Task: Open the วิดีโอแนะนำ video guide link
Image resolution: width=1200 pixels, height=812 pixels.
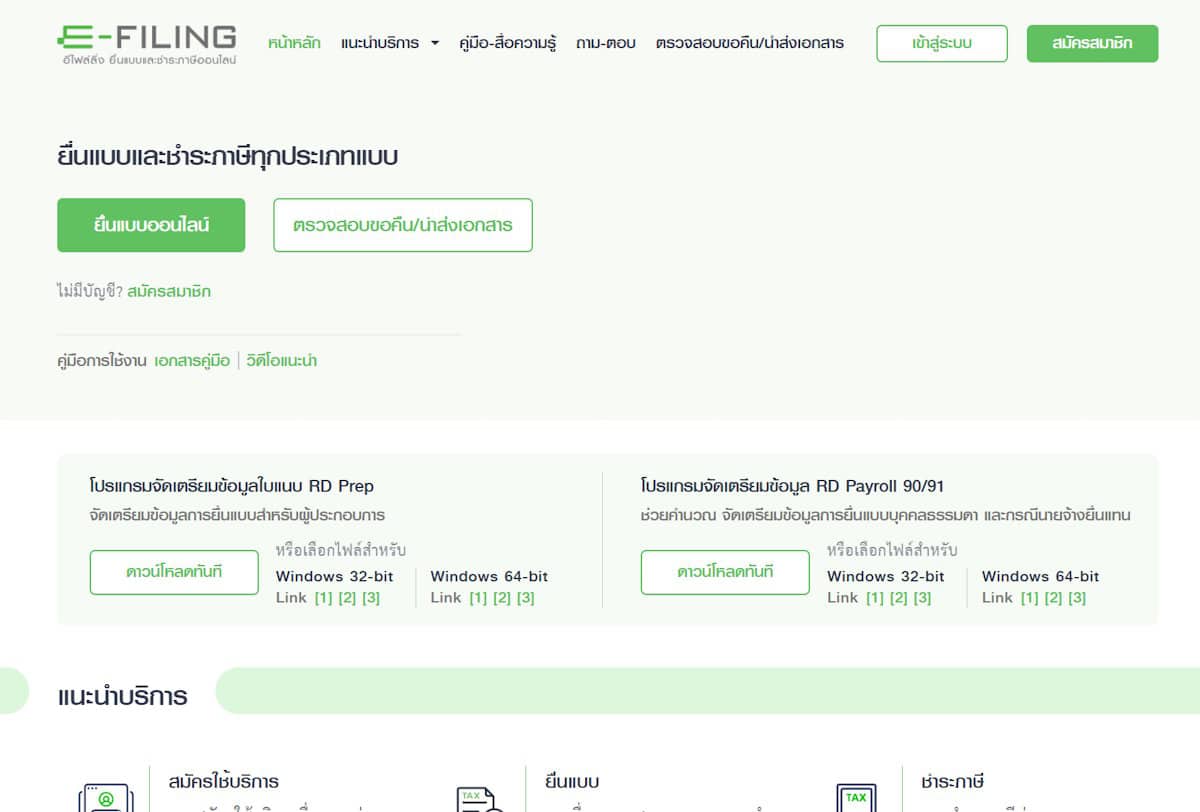Action: [x=281, y=361]
